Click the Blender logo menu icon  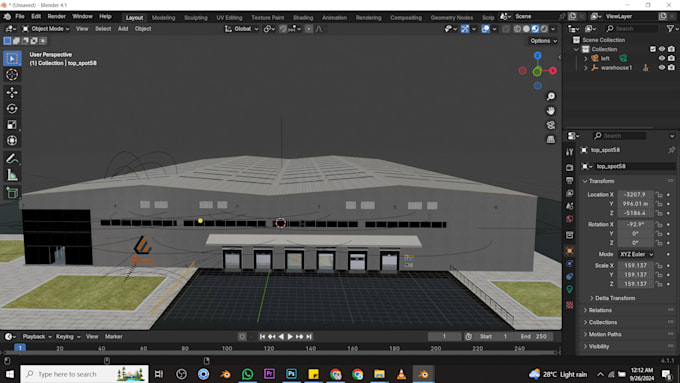coord(7,16)
